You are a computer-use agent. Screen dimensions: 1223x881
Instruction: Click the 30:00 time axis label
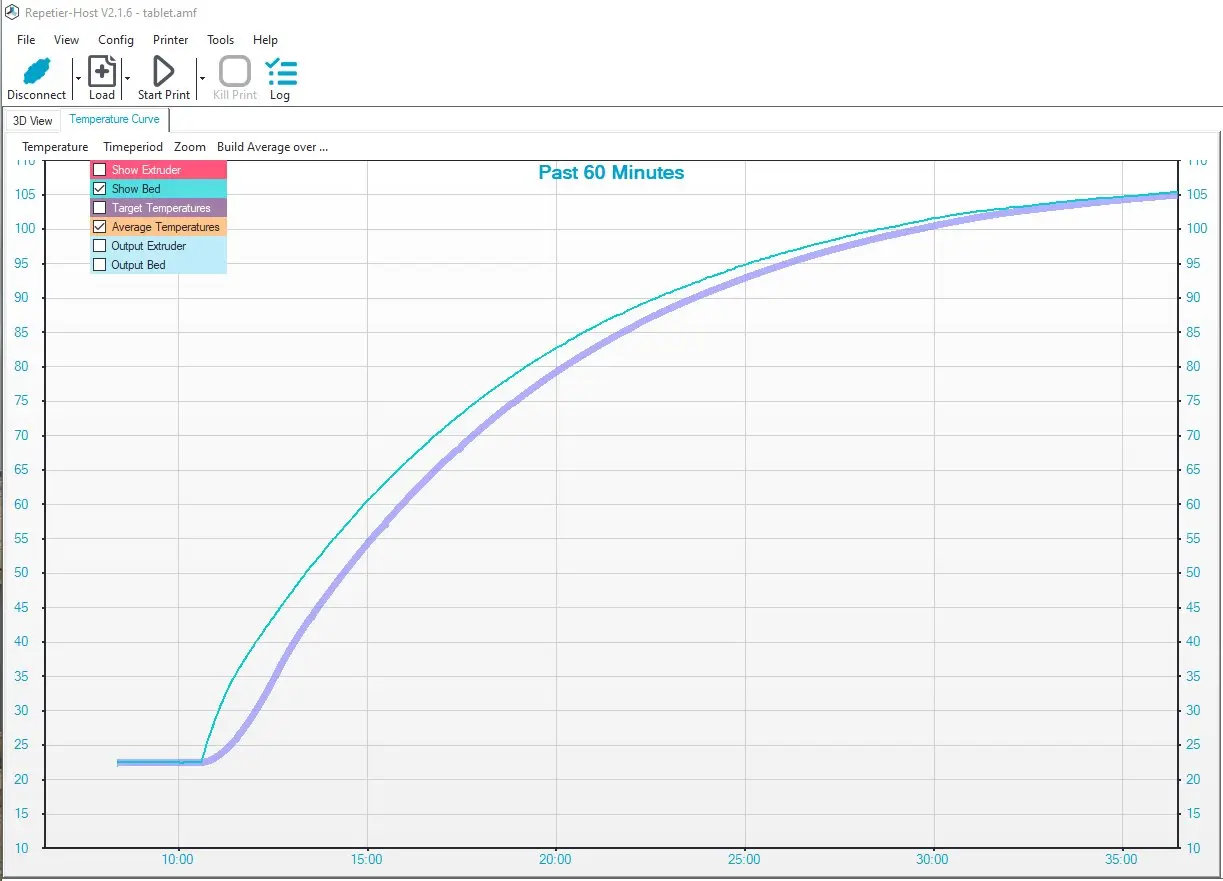[x=933, y=860]
